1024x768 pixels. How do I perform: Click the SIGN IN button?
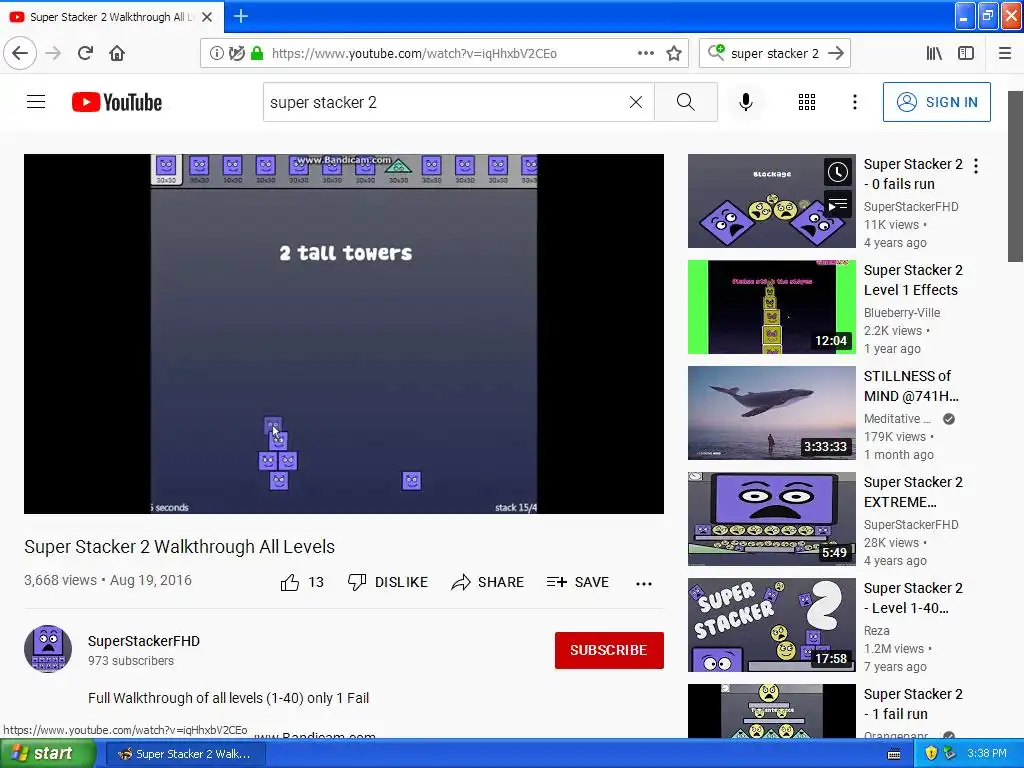pyautogui.click(x=936, y=102)
